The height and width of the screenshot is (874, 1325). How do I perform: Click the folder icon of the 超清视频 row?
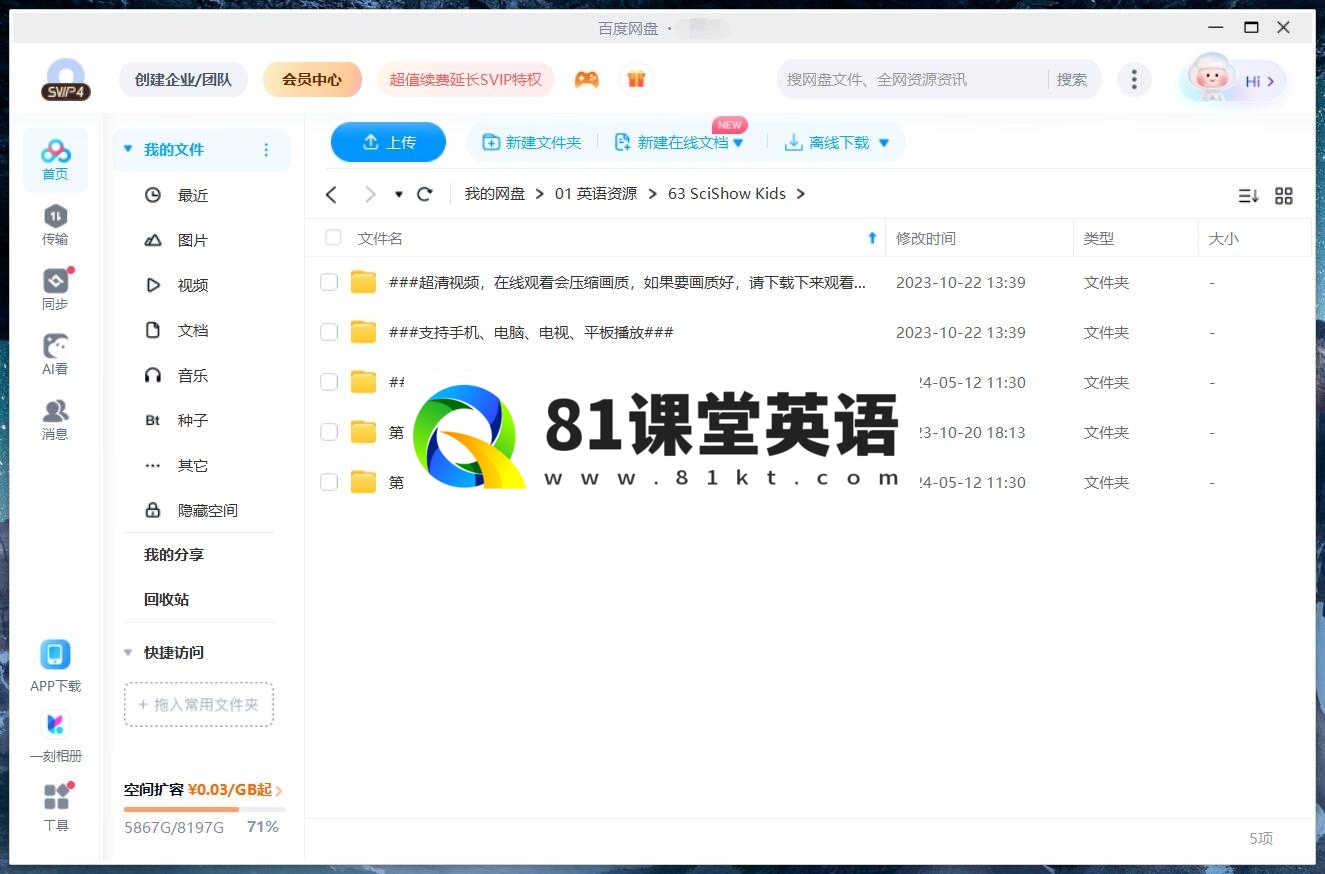click(x=363, y=282)
